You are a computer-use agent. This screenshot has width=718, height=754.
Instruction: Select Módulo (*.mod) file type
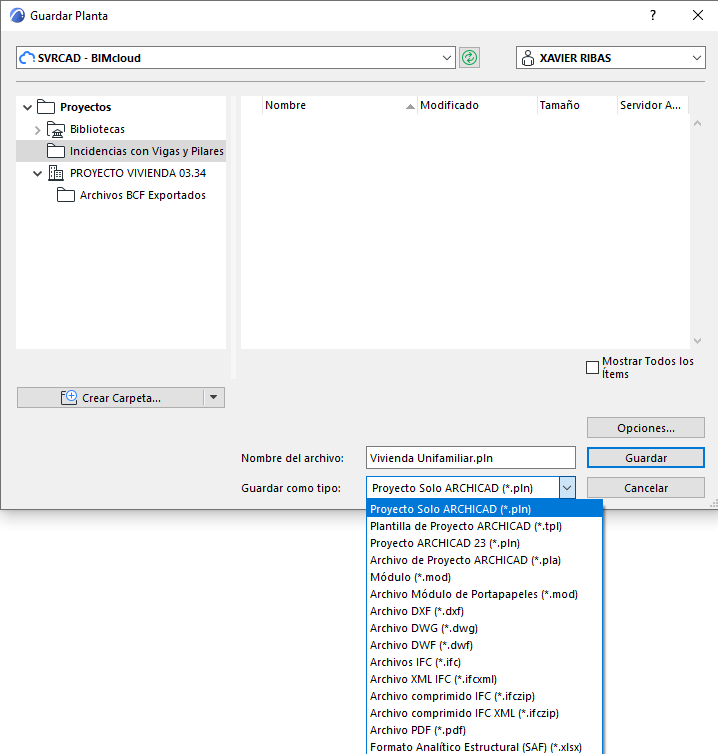click(x=484, y=577)
